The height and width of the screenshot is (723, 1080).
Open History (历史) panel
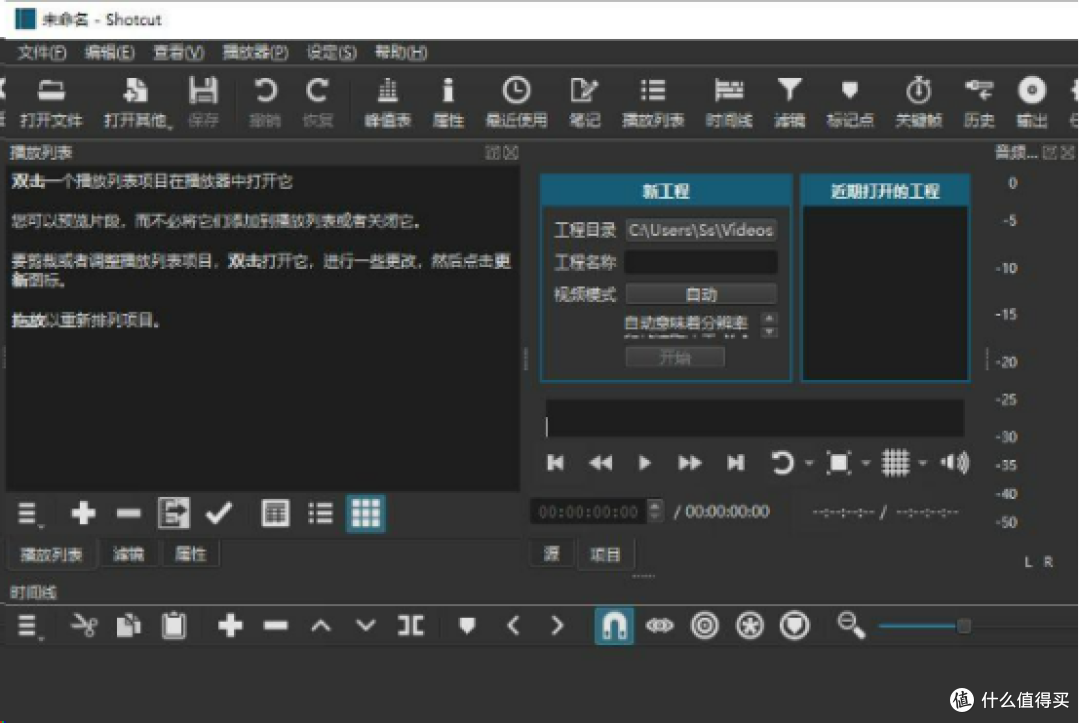979,103
